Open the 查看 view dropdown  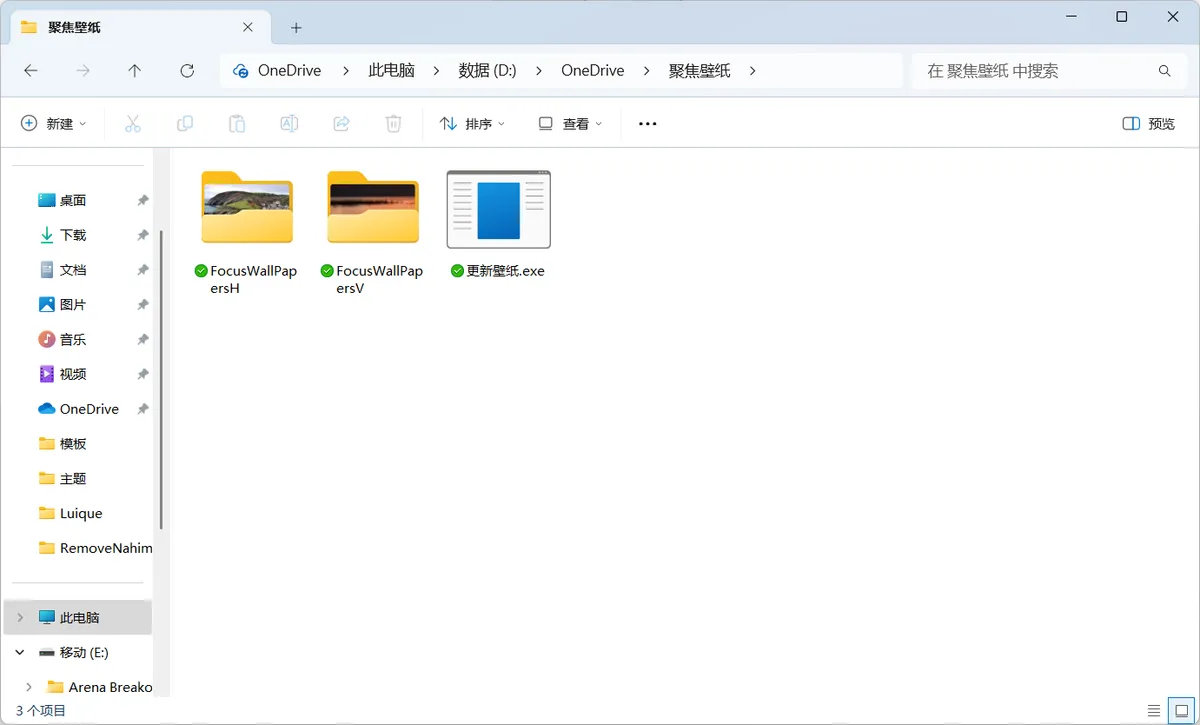[x=571, y=124]
